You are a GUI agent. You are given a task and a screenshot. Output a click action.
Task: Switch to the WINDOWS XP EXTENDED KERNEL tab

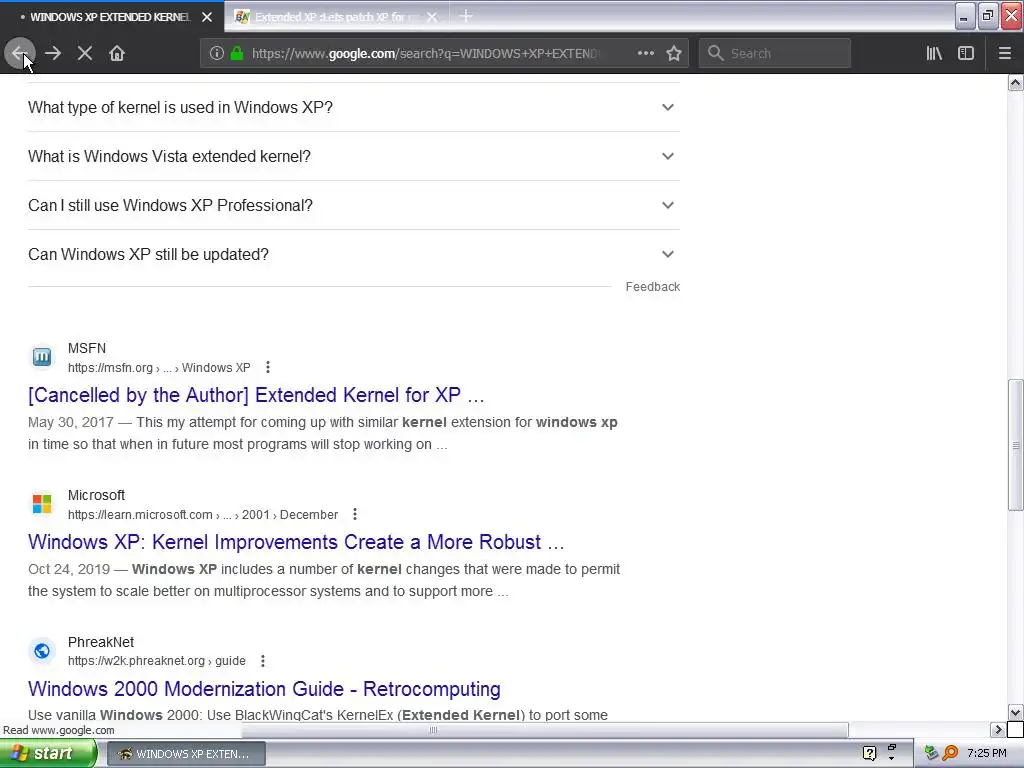pyautogui.click(x=110, y=17)
